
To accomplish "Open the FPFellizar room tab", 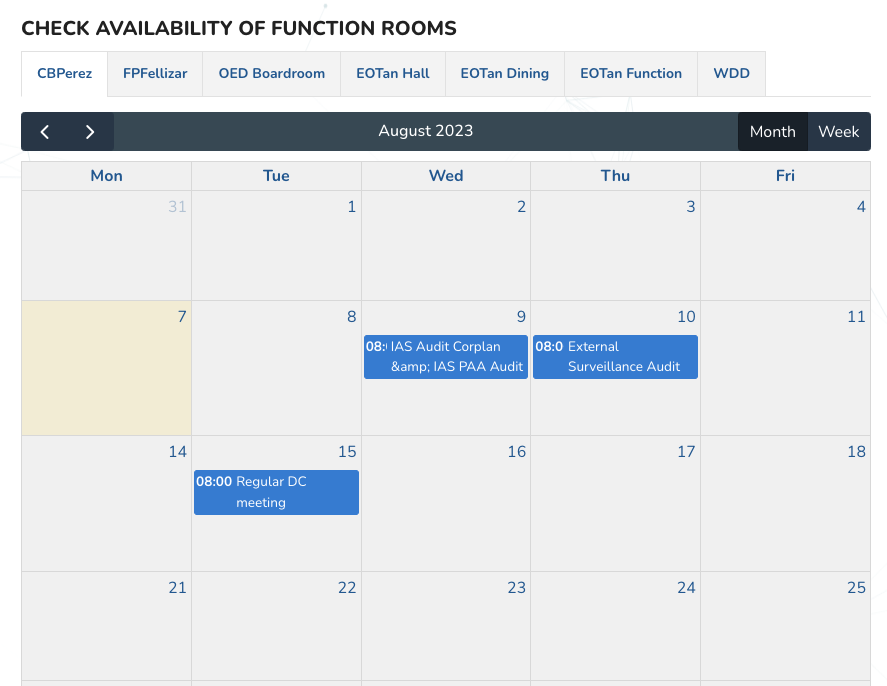I will tap(155, 74).
